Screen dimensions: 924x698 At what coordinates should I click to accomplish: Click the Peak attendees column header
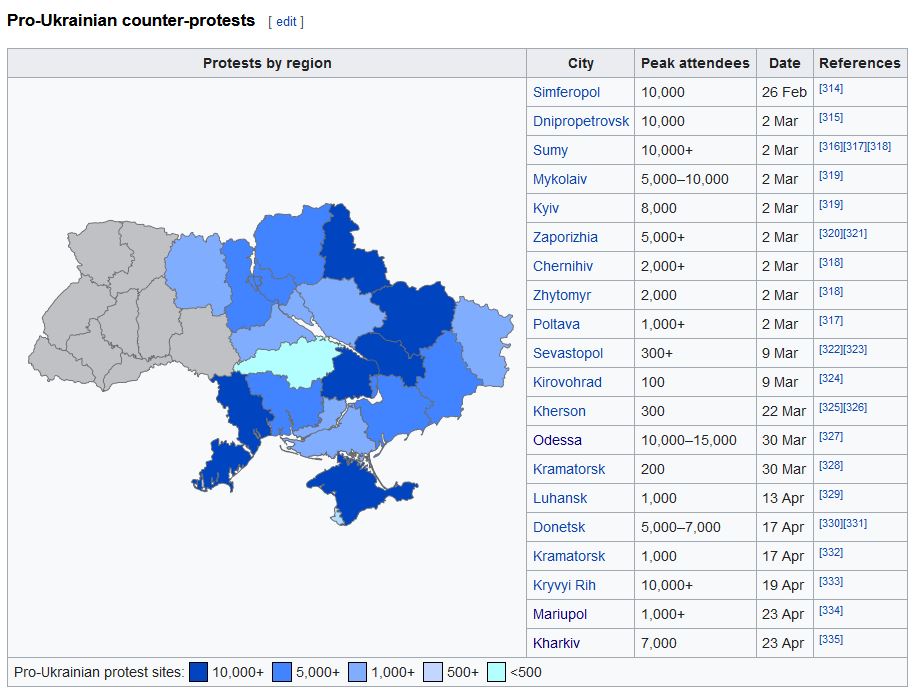click(x=695, y=63)
